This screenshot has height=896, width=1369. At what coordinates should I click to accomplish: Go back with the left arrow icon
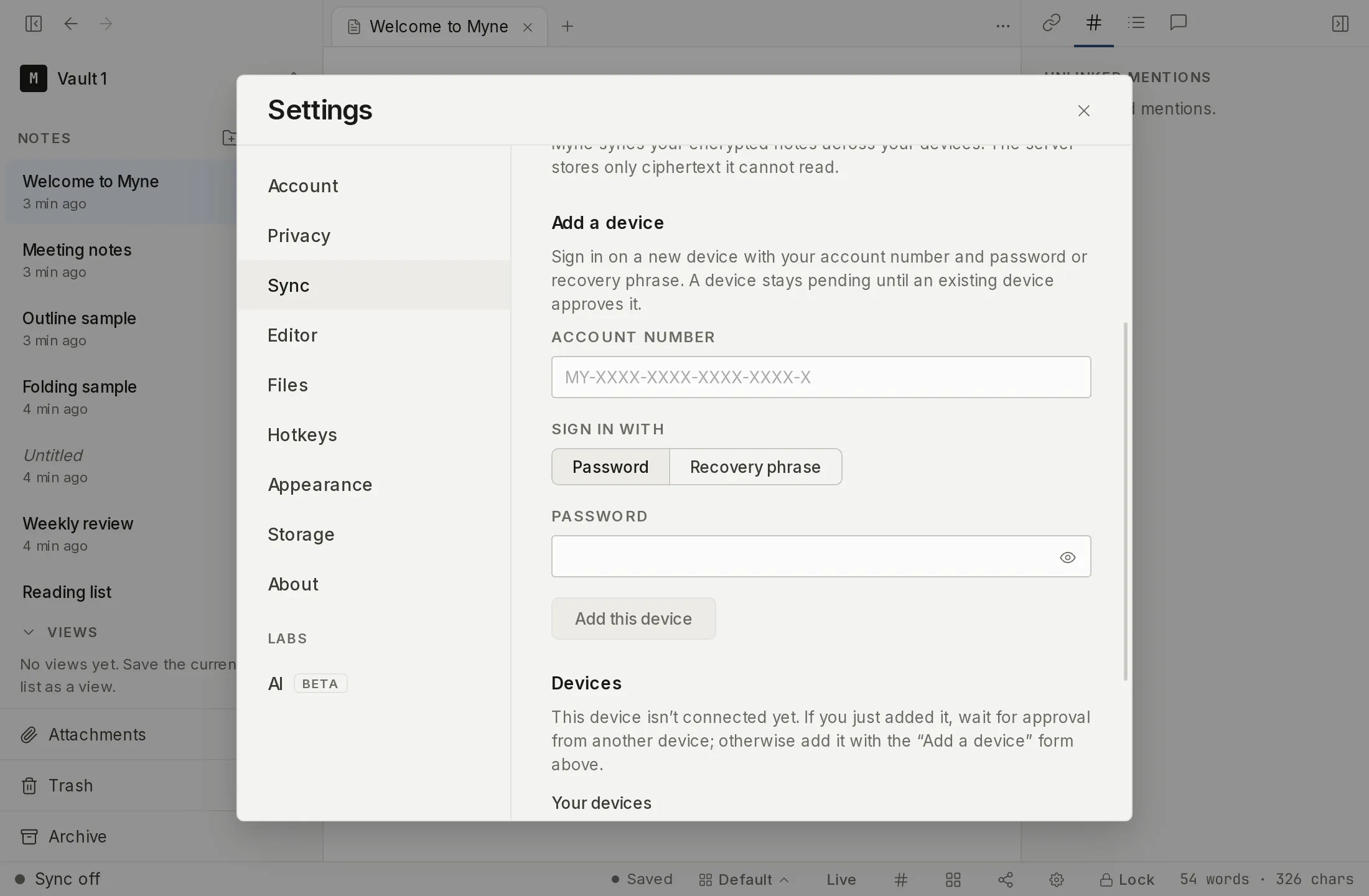[x=71, y=24]
